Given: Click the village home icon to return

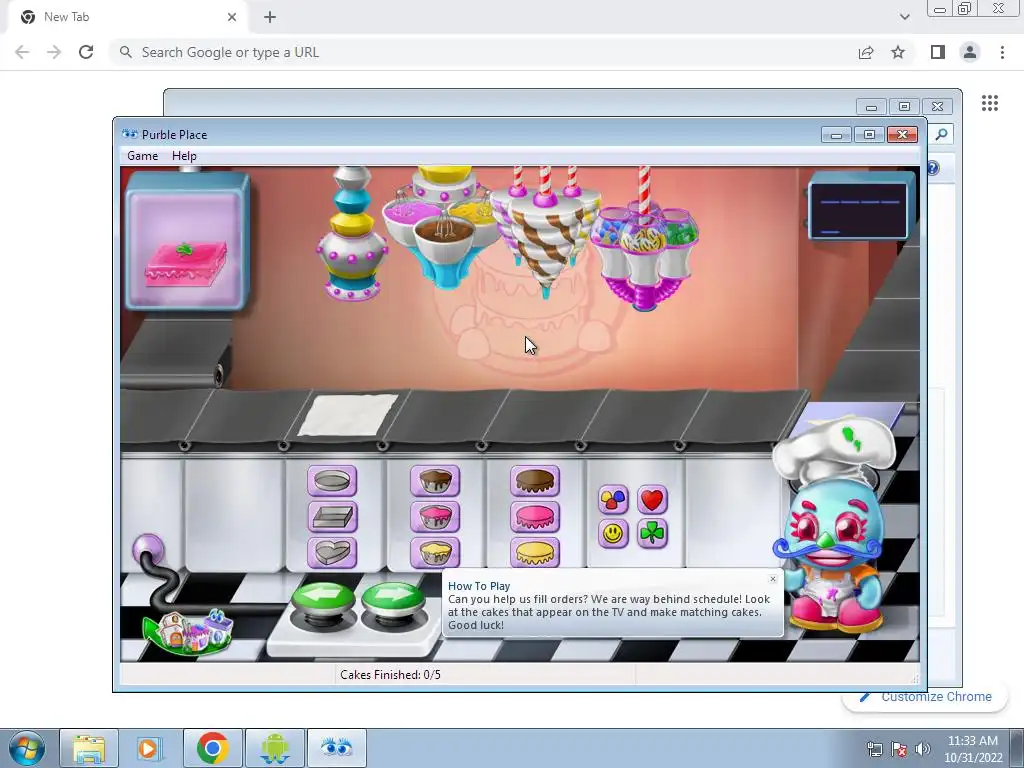Looking at the screenshot, I should [189, 632].
